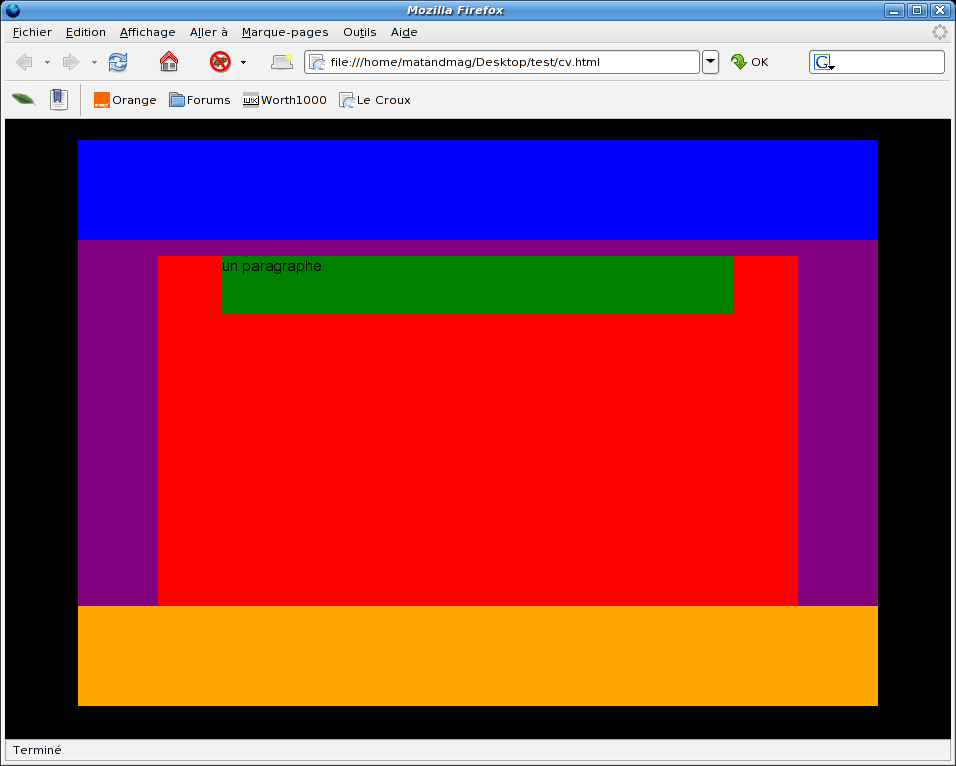Click the green paragraph box
The width and height of the screenshot is (956, 766).
click(477, 285)
